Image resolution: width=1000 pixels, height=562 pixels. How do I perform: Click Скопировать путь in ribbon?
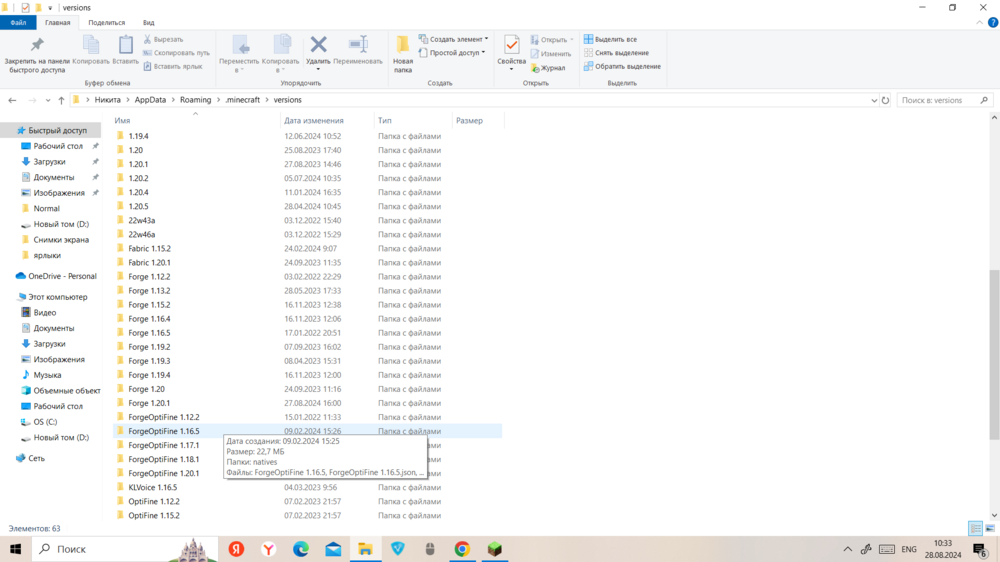coord(176,53)
